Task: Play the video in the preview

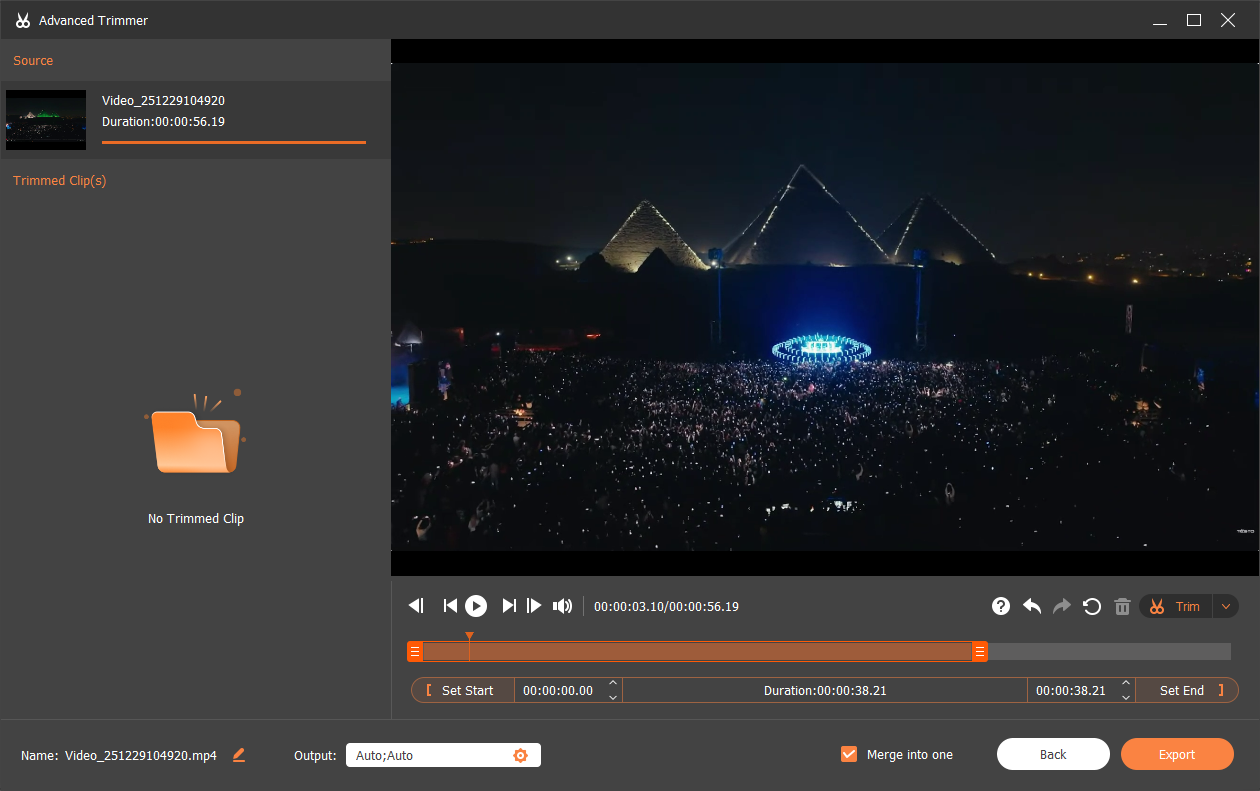Action: (x=475, y=605)
